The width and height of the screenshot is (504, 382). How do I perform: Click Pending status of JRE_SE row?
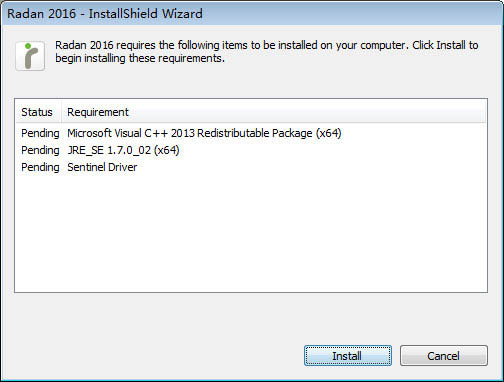(40, 150)
